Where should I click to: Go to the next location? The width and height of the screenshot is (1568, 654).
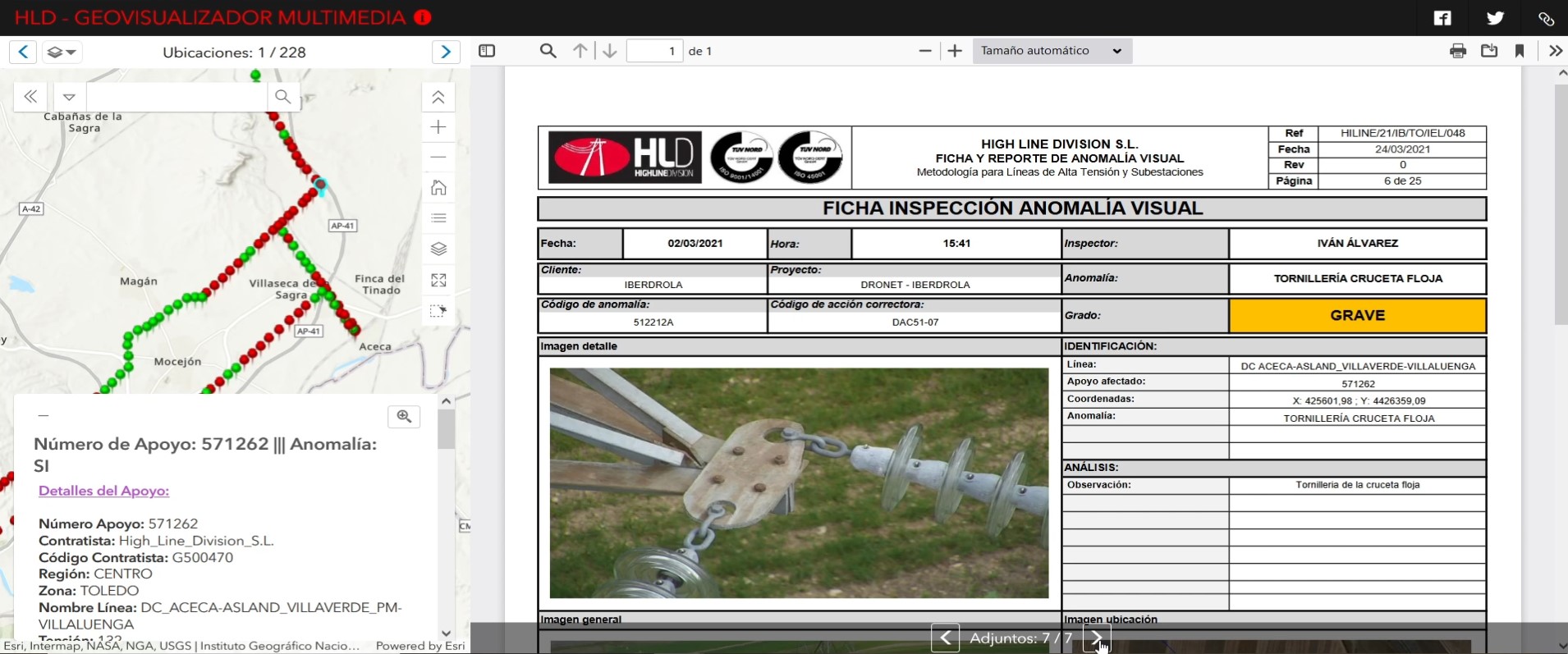point(446,53)
